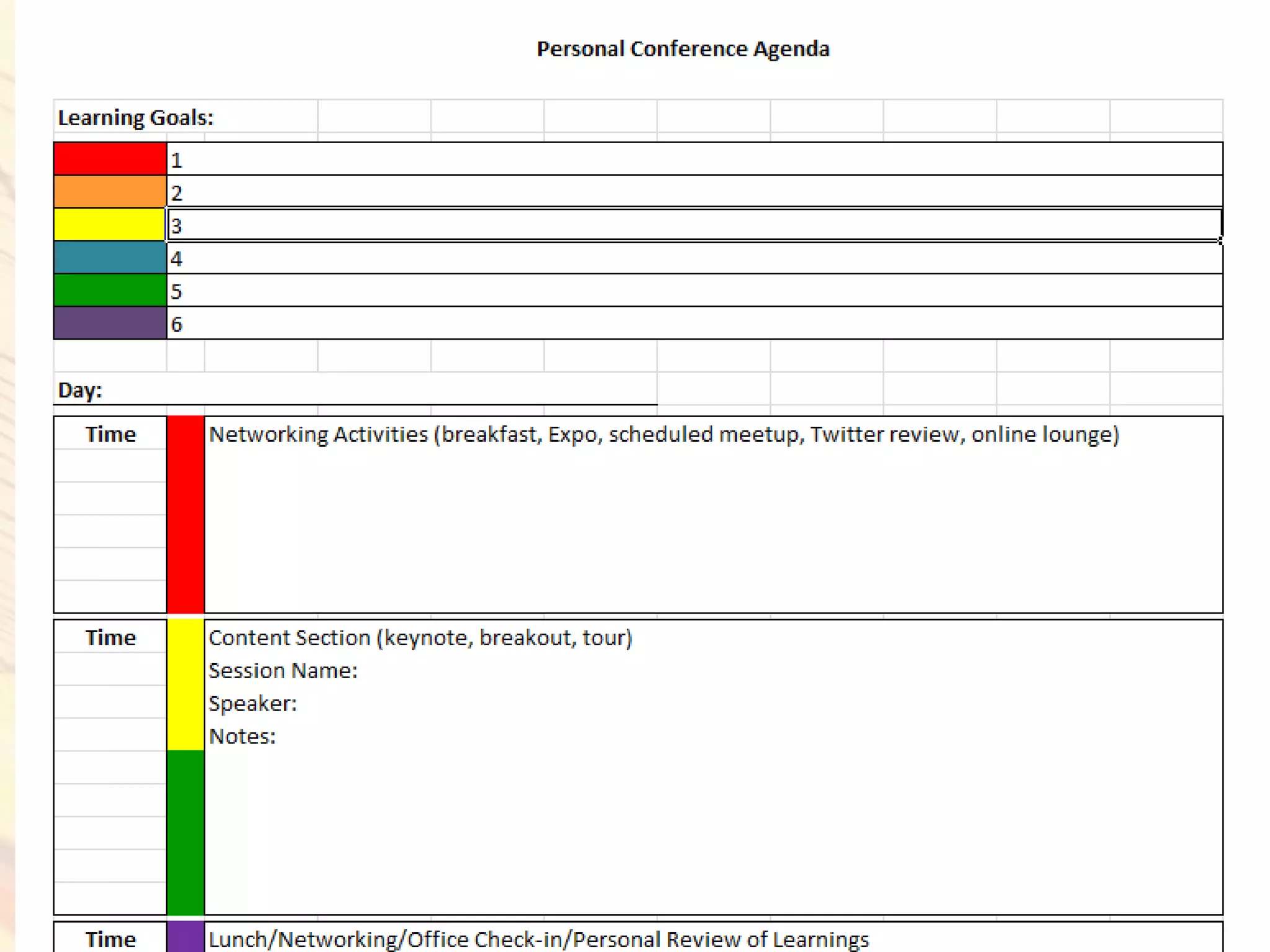Select learning goal row 4 cell

point(695,258)
